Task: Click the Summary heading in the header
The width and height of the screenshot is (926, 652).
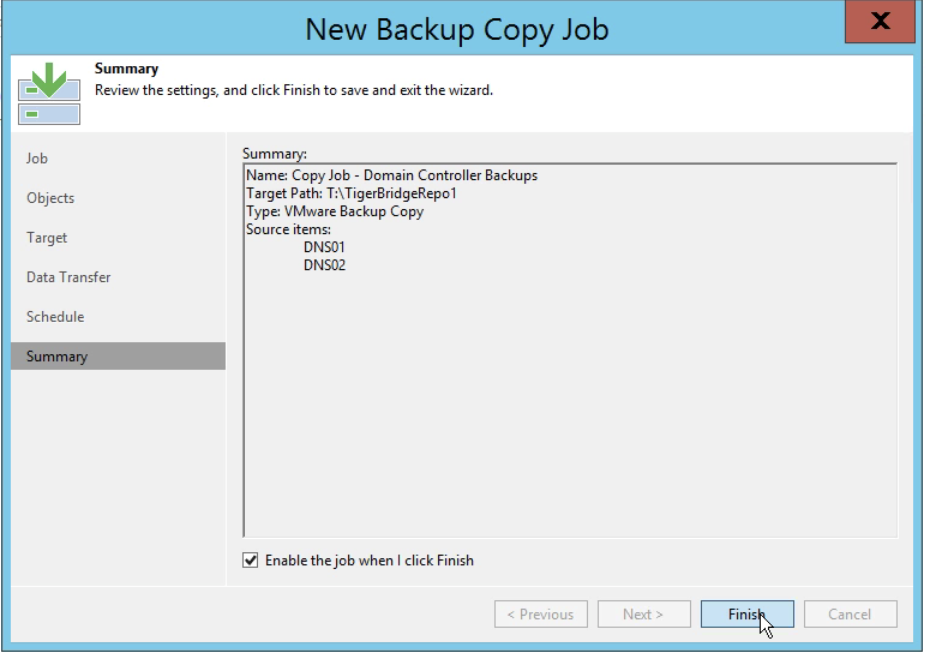Action: pyautogui.click(x=126, y=69)
